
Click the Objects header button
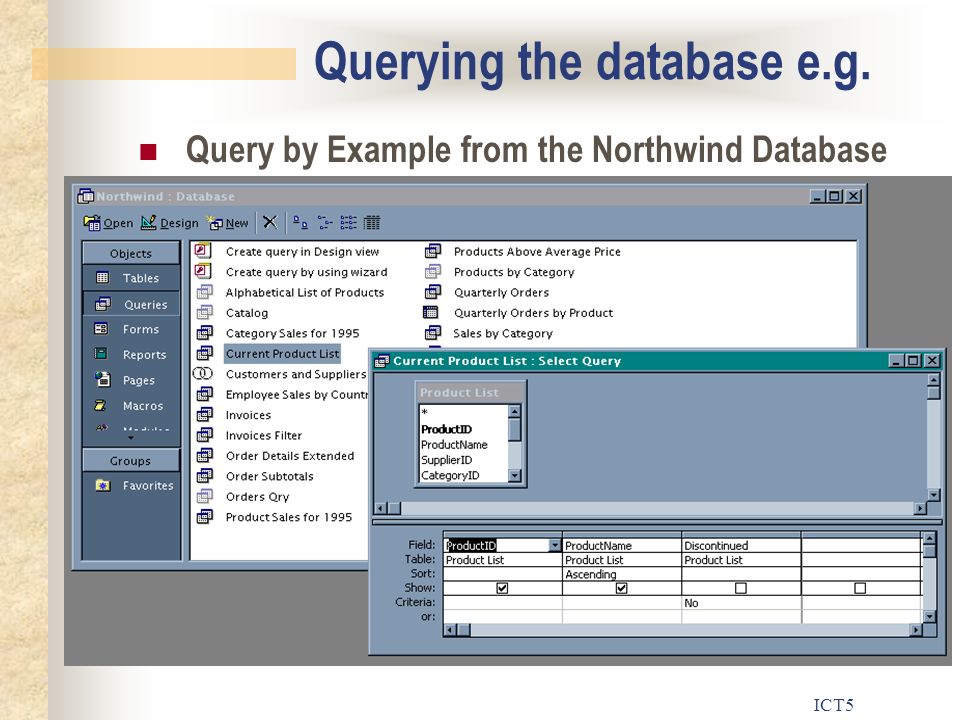[x=131, y=253]
